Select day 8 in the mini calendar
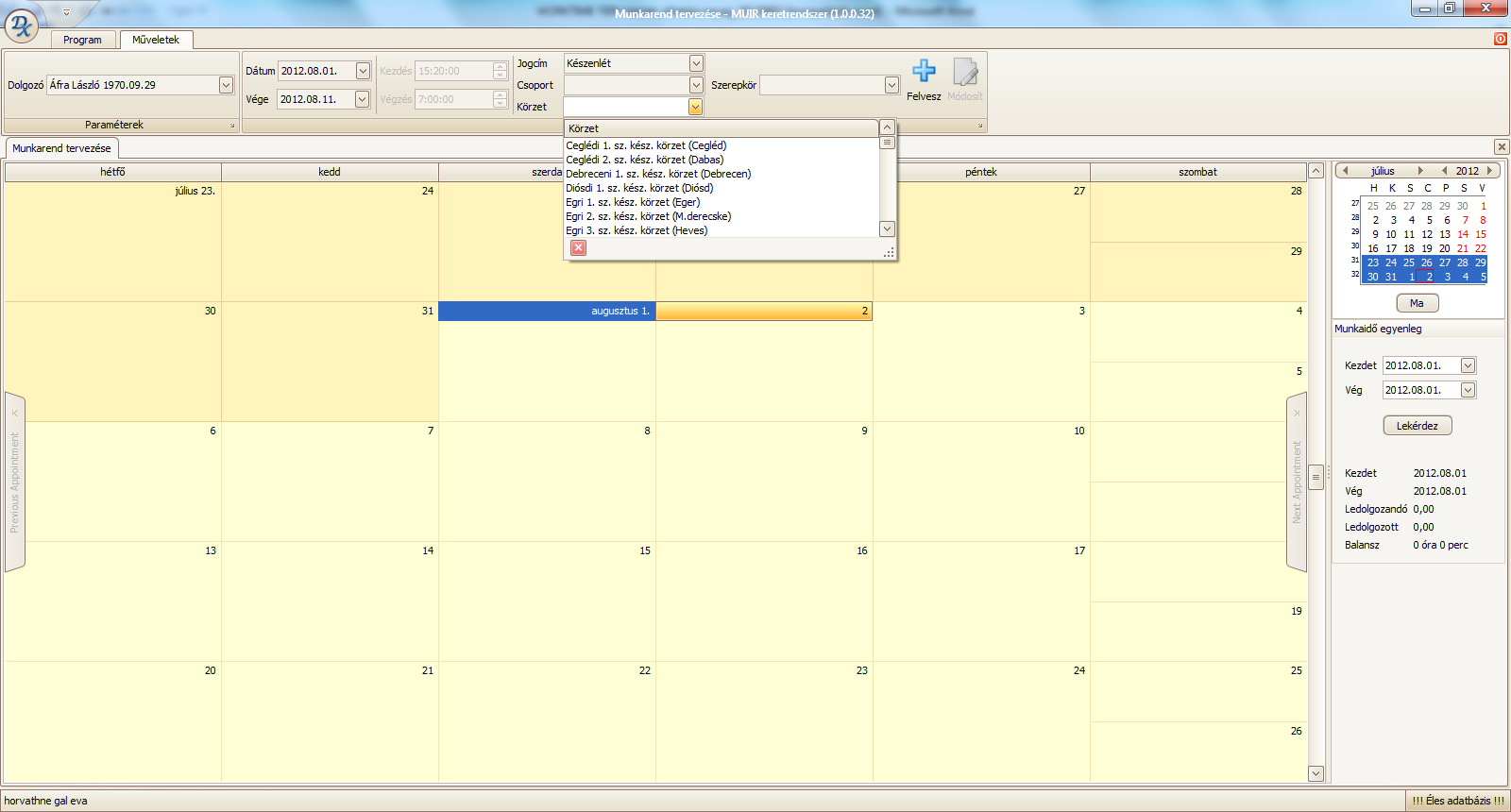Image resolution: width=1511 pixels, height=812 pixels. [1483, 220]
